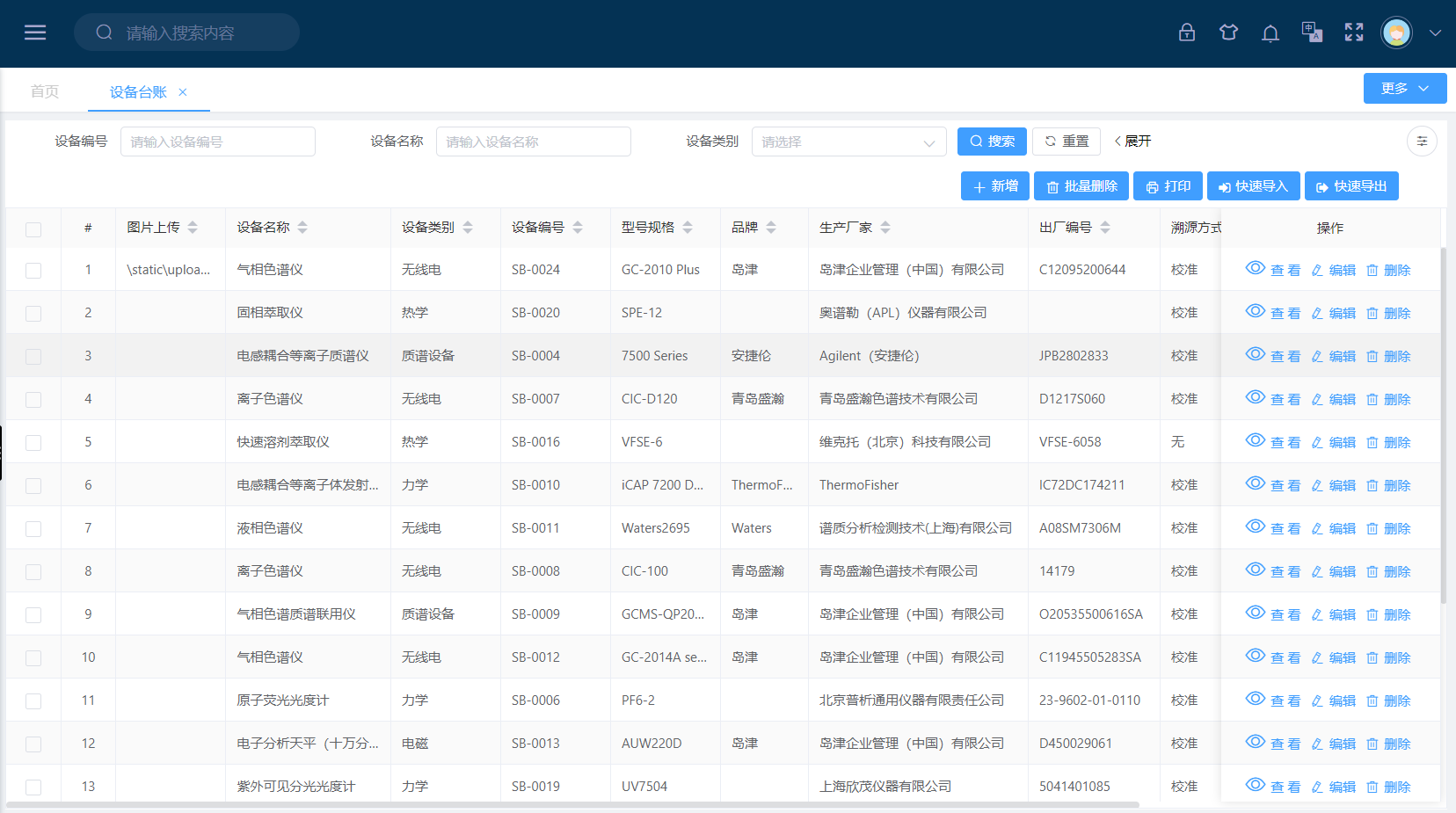Check the row 9 checkbox
Viewport: 1456px width, 813px height.
pyautogui.click(x=33, y=615)
